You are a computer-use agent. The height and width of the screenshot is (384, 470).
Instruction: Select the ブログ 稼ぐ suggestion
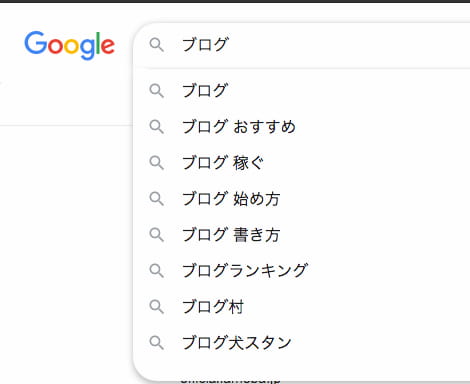[302, 163]
